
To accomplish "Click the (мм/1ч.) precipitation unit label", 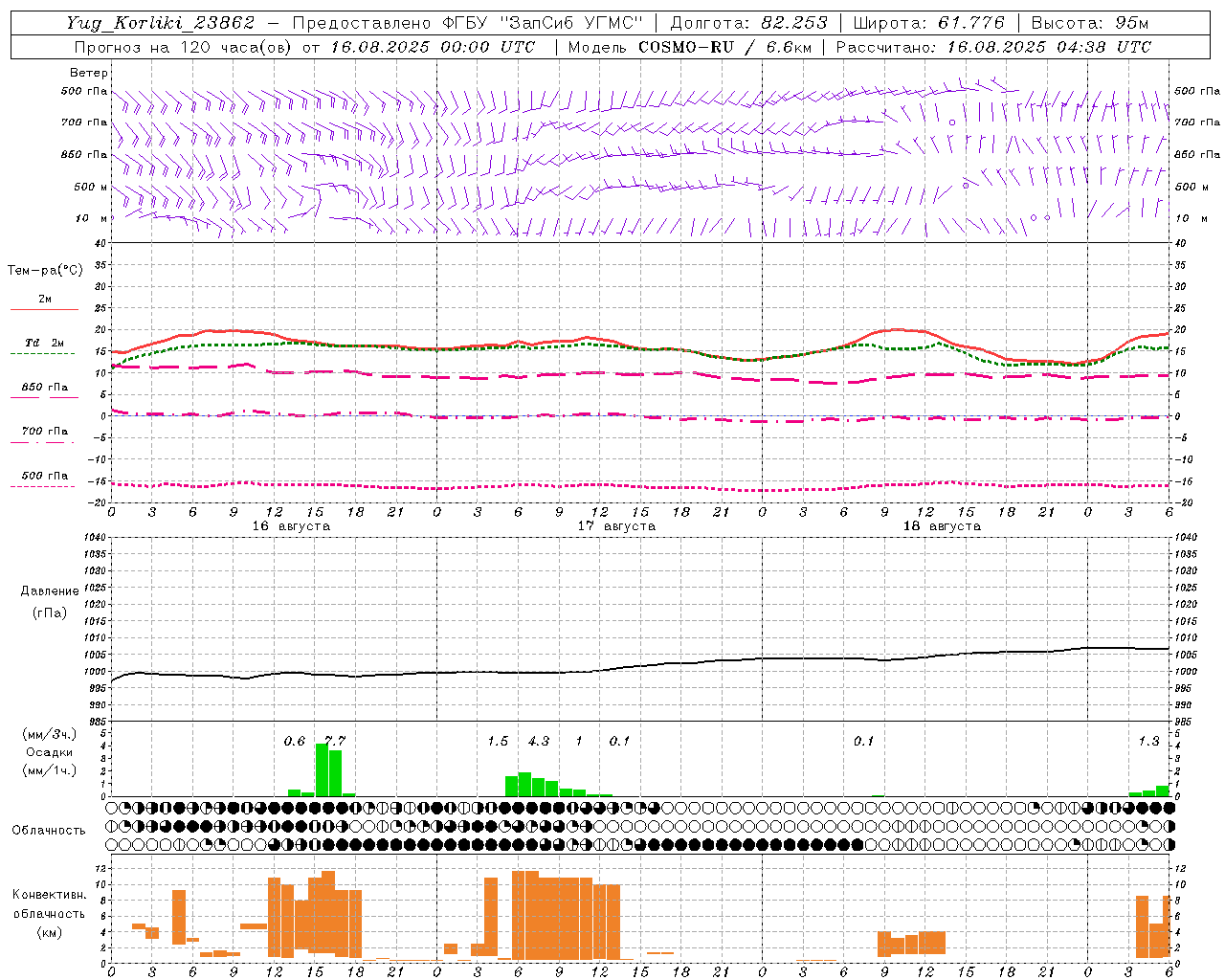I will point(49,770).
